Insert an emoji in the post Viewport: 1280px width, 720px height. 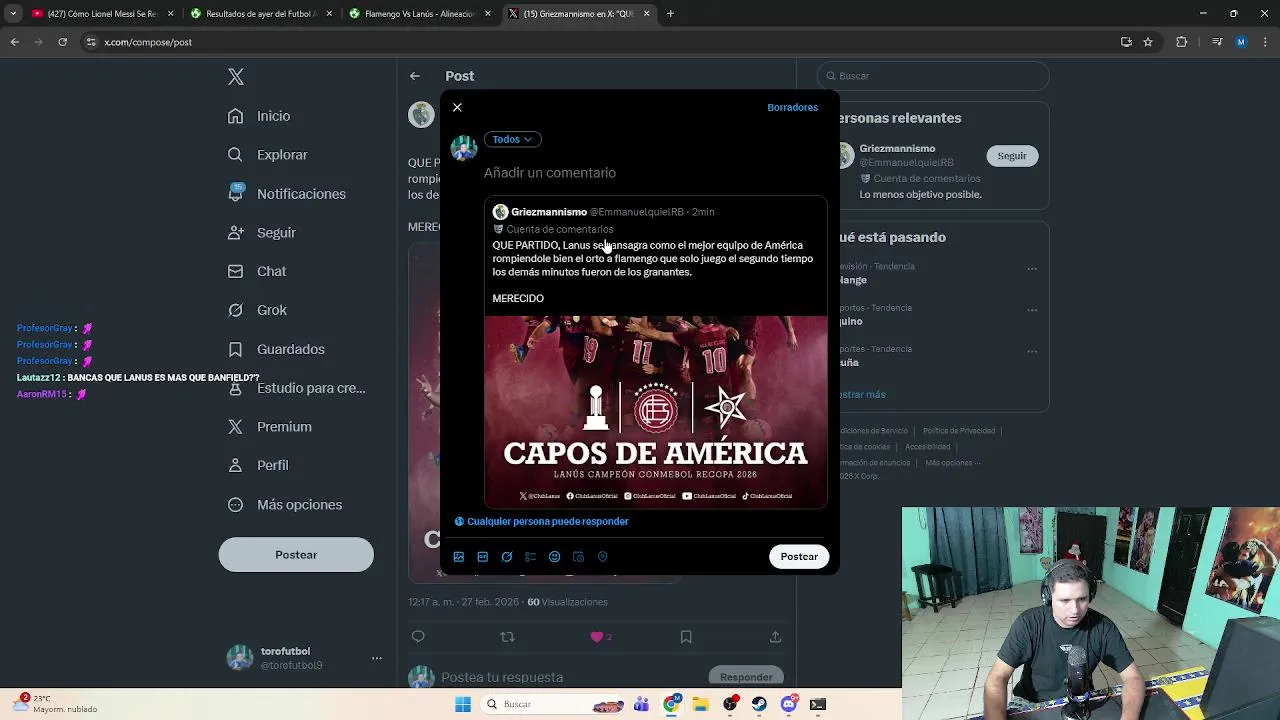tap(555, 557)
